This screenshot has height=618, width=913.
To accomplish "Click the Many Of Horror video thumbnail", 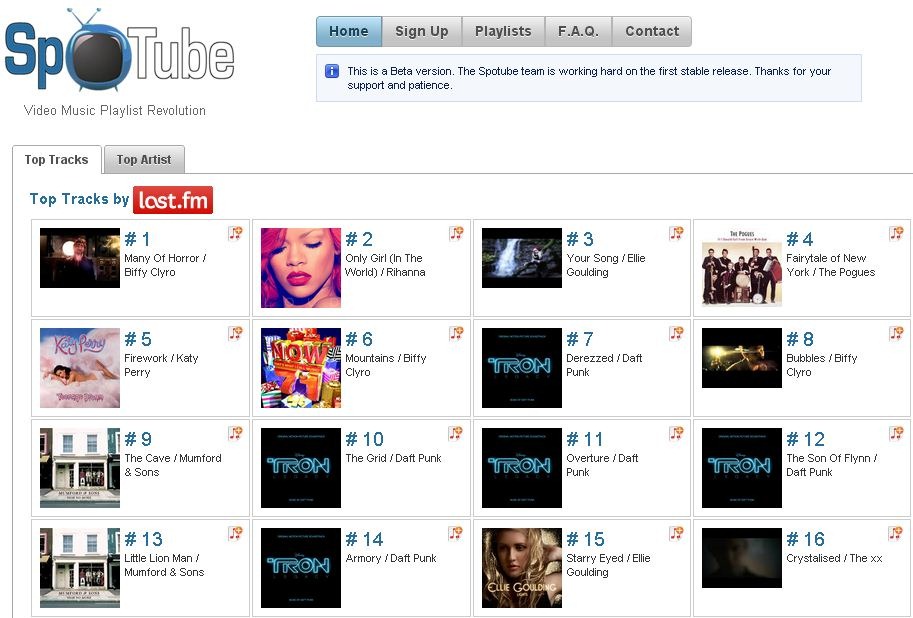I will point(80,258).
